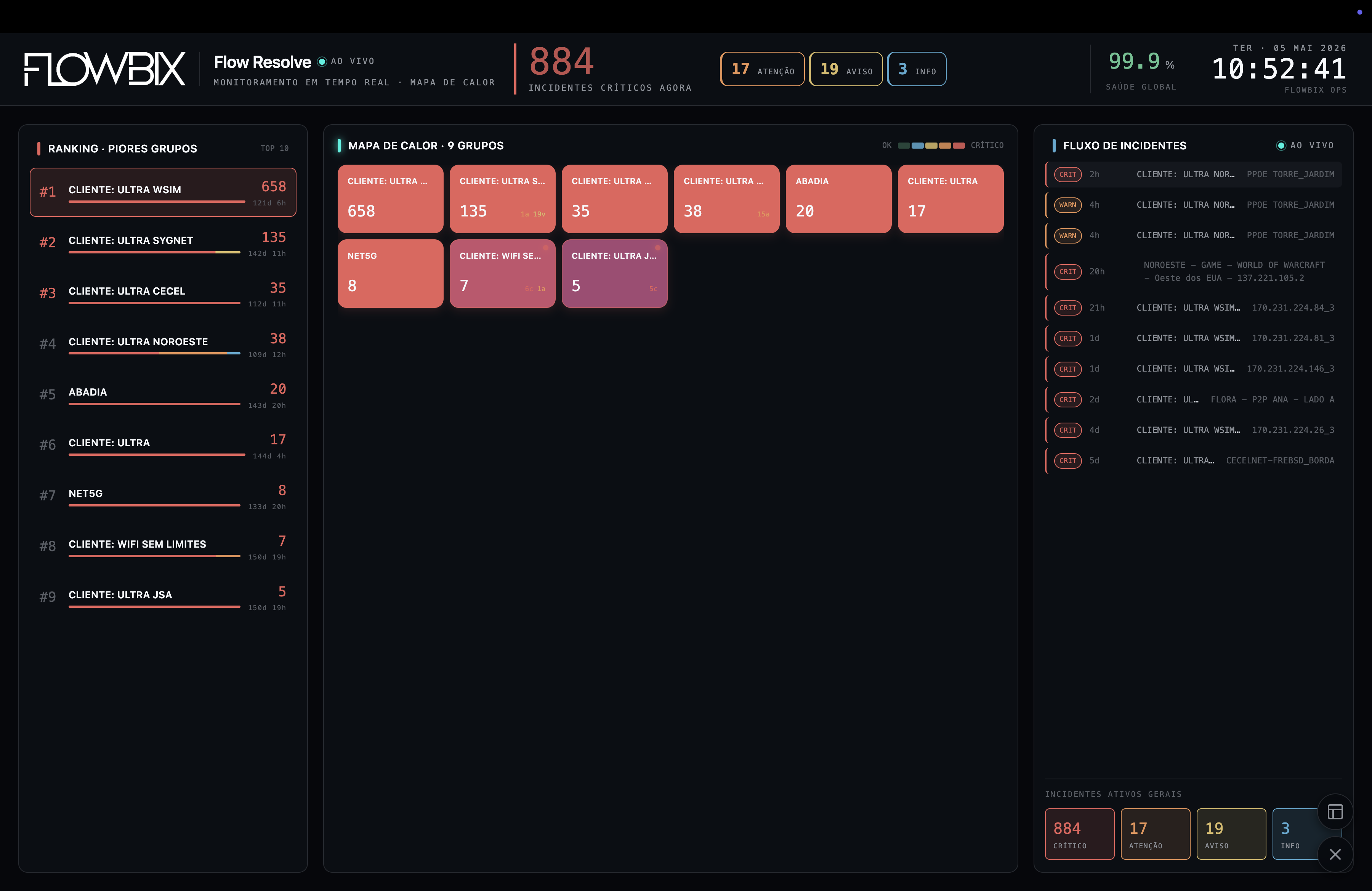The image size is (1372, 891).
Task: Open the 2h CRIT PPOE TORRE_JARDIM incident
Action: point(1194,174)
